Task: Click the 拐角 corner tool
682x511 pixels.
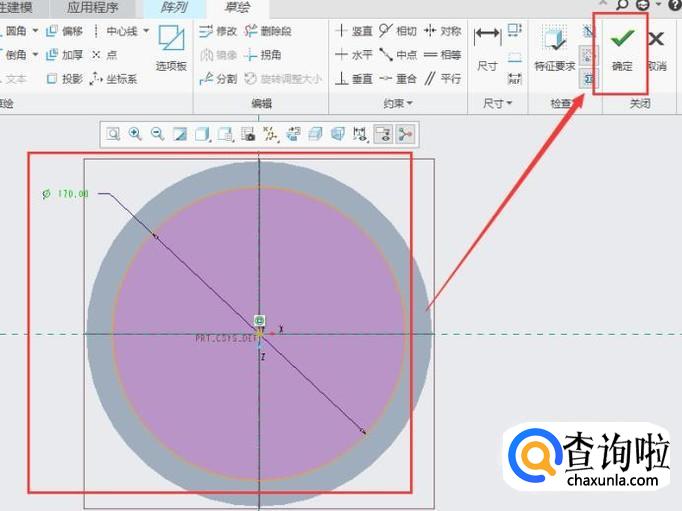Action: [x=263, y=55]
